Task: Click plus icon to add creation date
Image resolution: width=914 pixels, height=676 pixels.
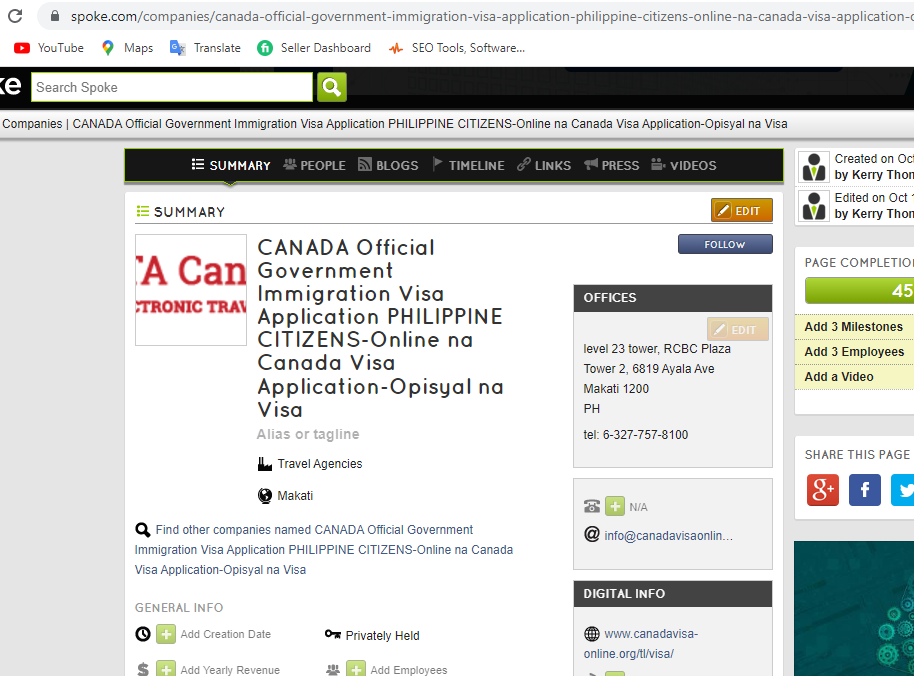Action: 166,634
